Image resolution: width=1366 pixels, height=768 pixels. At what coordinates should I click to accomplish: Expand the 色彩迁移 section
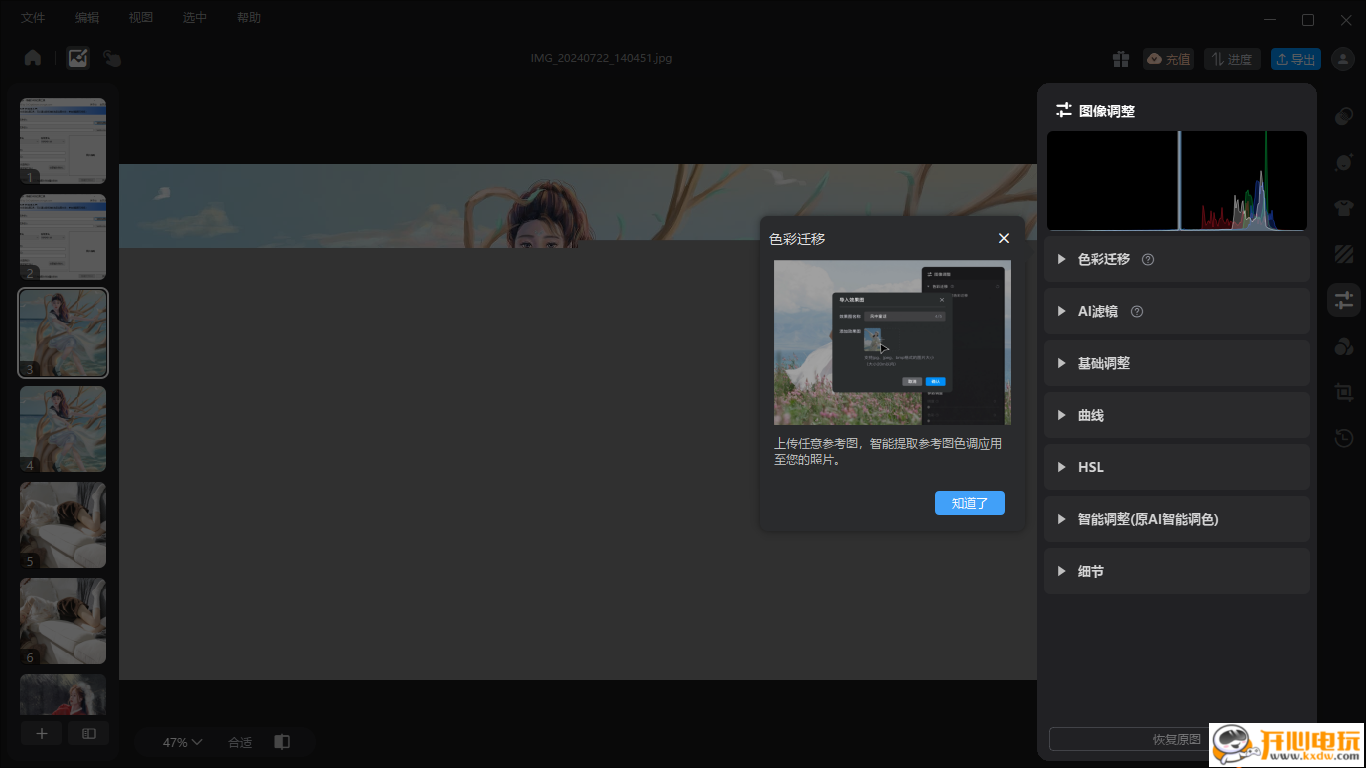click(x=1100, y=258)
